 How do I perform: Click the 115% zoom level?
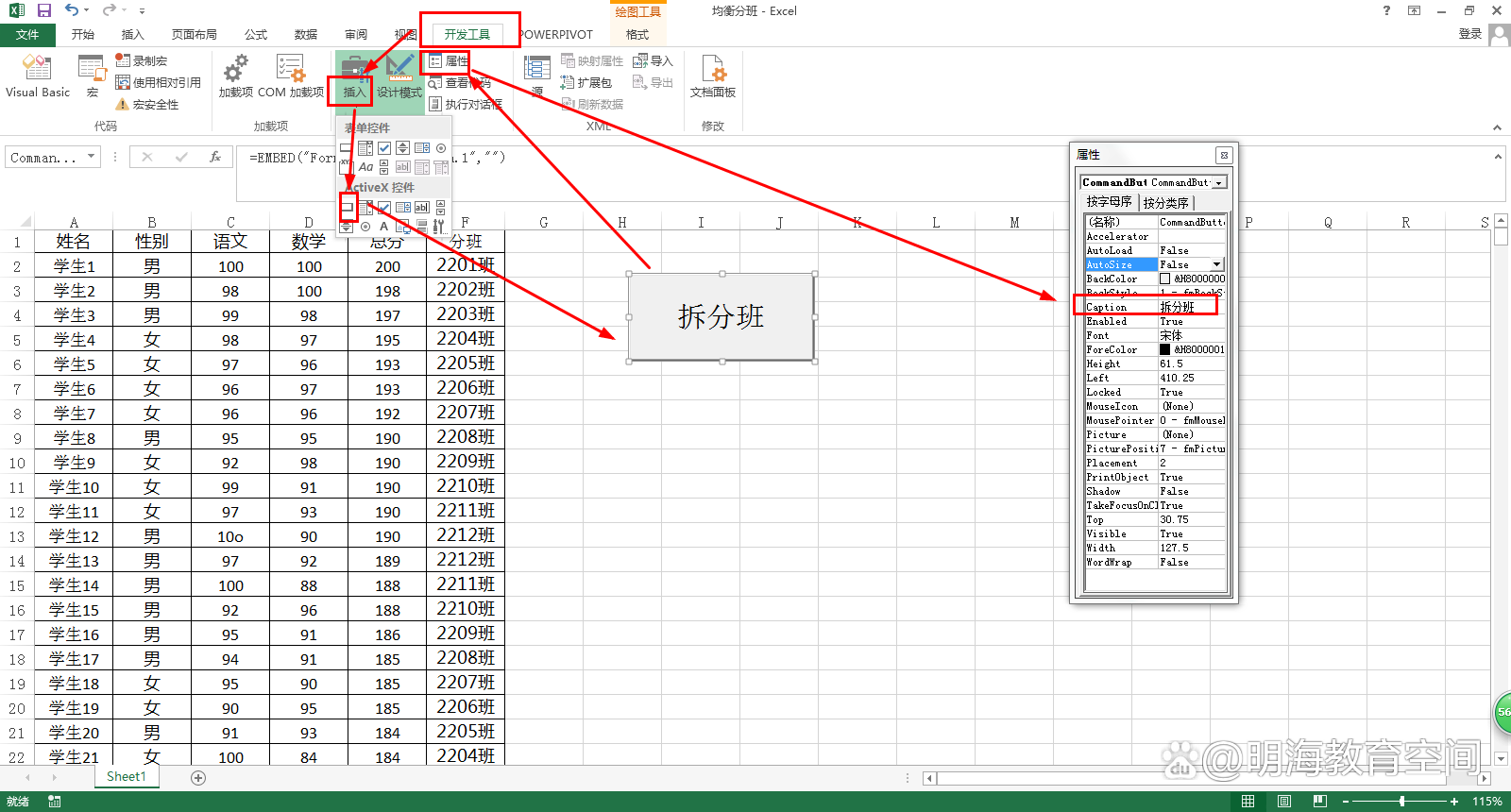coord(1487,801)
